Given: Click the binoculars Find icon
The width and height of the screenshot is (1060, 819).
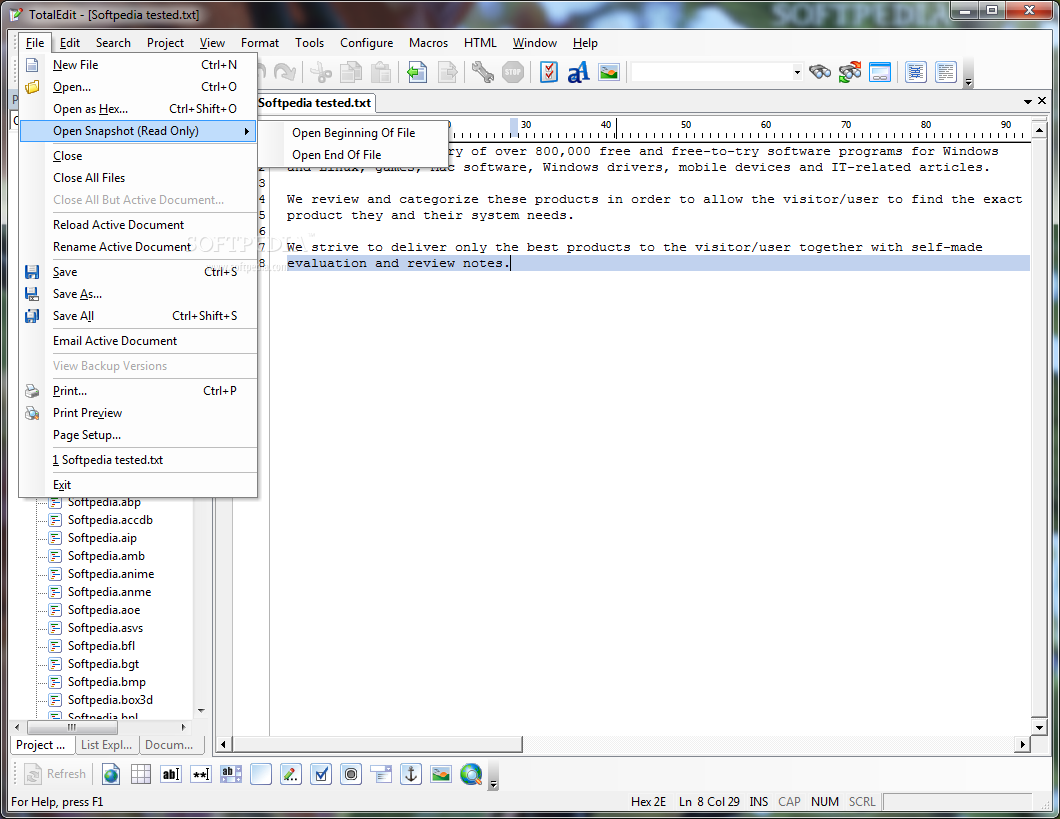Looking at the screenshot, I should 820,72.
